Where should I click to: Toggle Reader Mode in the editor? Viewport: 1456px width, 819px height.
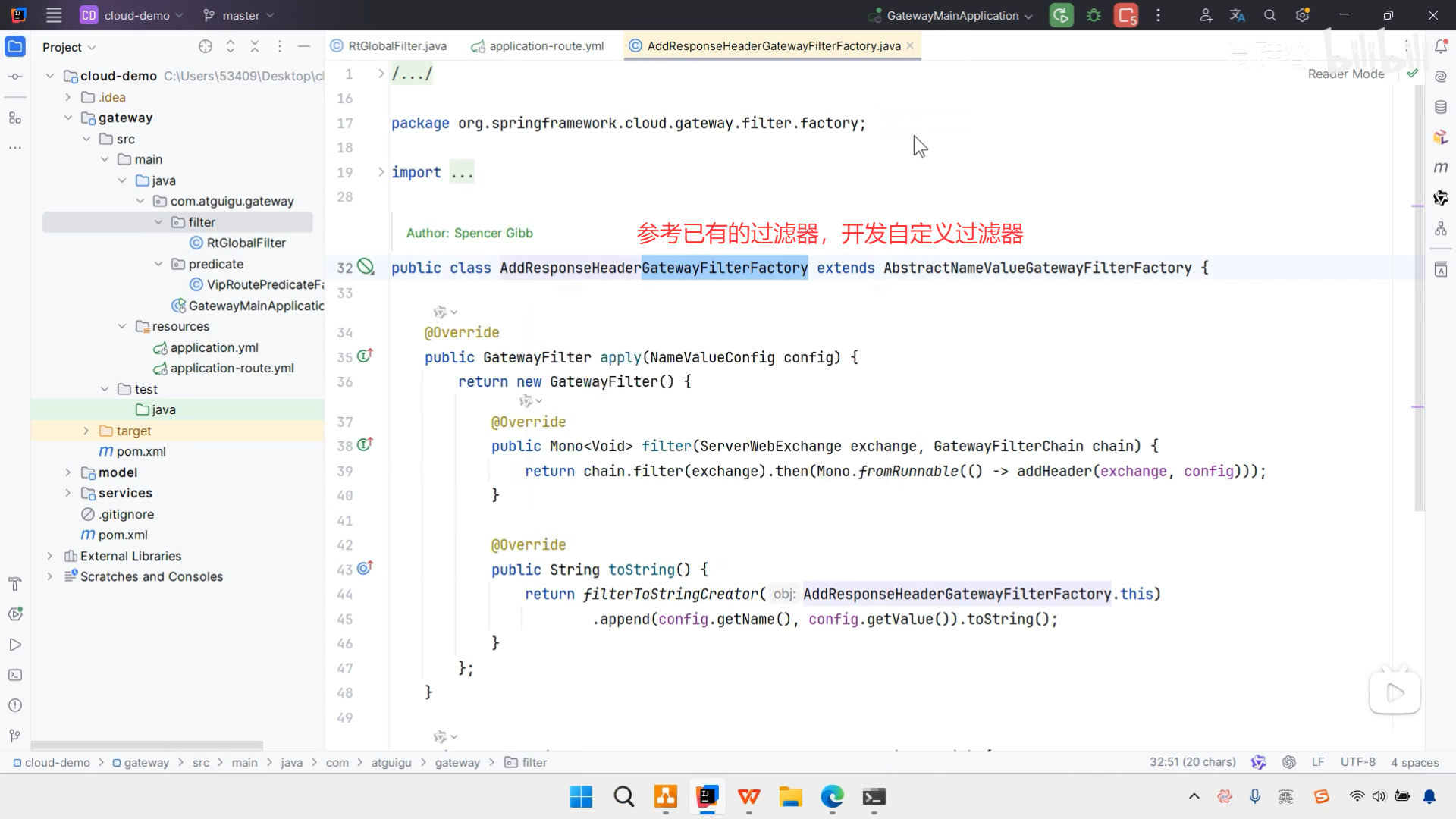tap(1346, 74)
